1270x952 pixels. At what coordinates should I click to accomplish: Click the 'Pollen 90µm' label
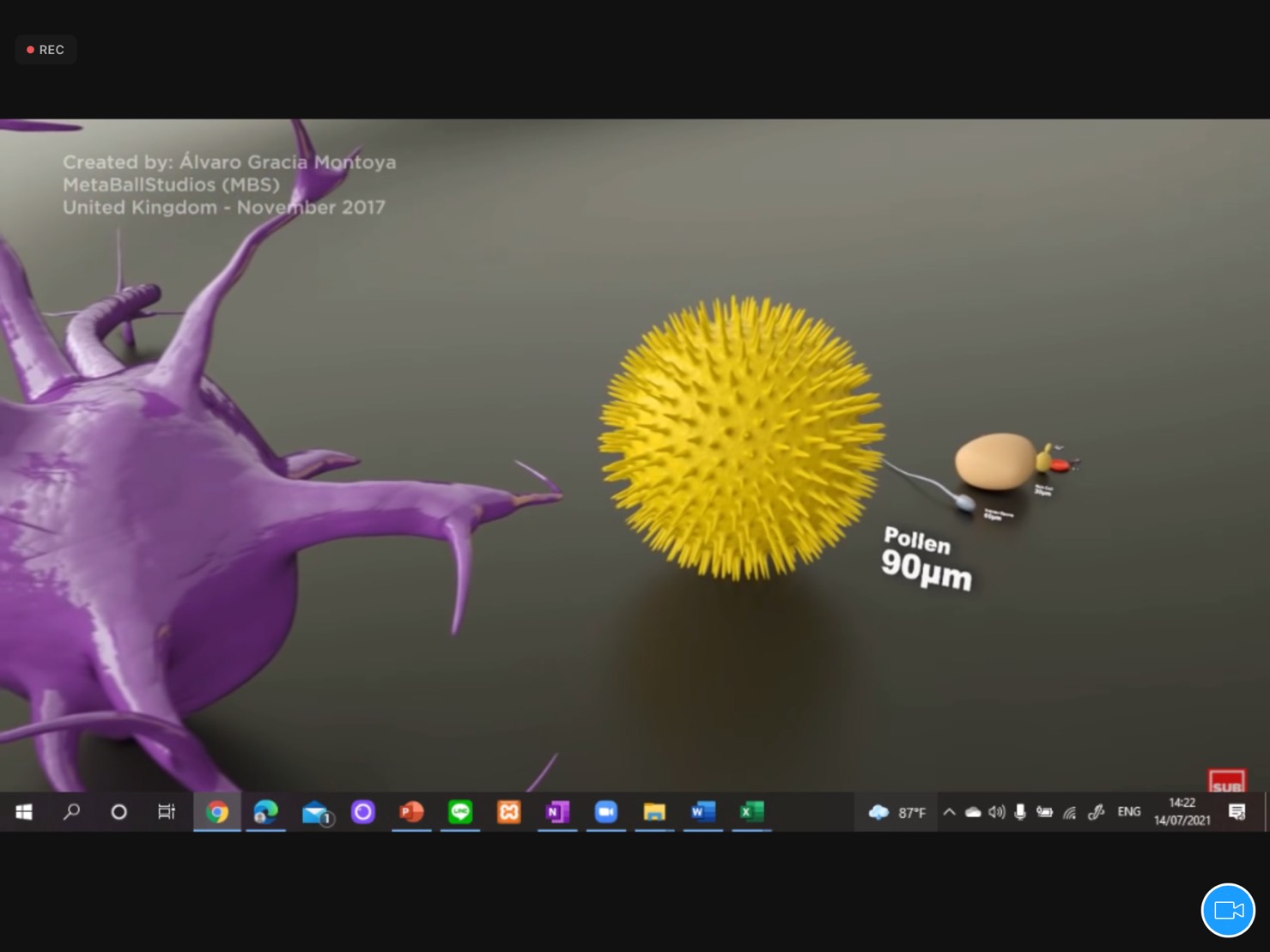[927, 558]
